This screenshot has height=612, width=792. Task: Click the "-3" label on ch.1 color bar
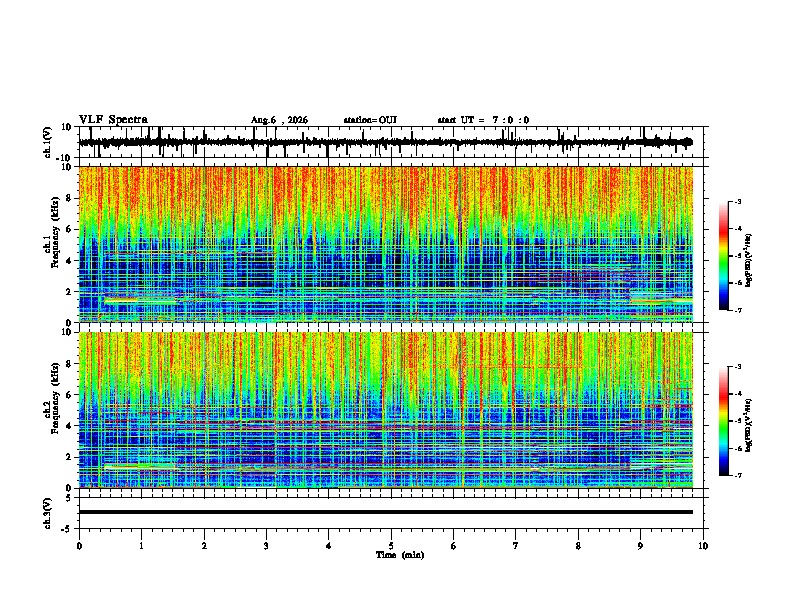coord(737,201)
